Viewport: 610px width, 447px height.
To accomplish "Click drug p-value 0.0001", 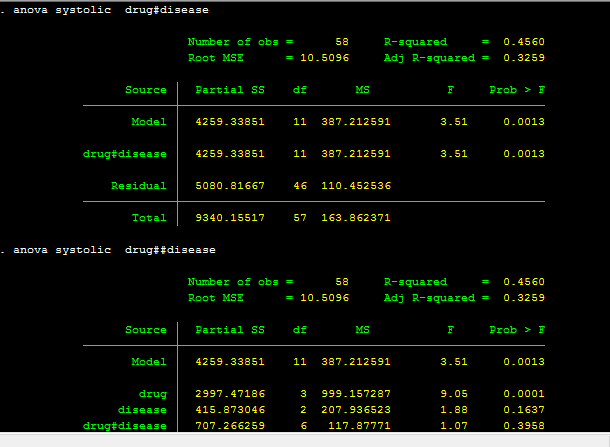I will (x=524, y=394).
